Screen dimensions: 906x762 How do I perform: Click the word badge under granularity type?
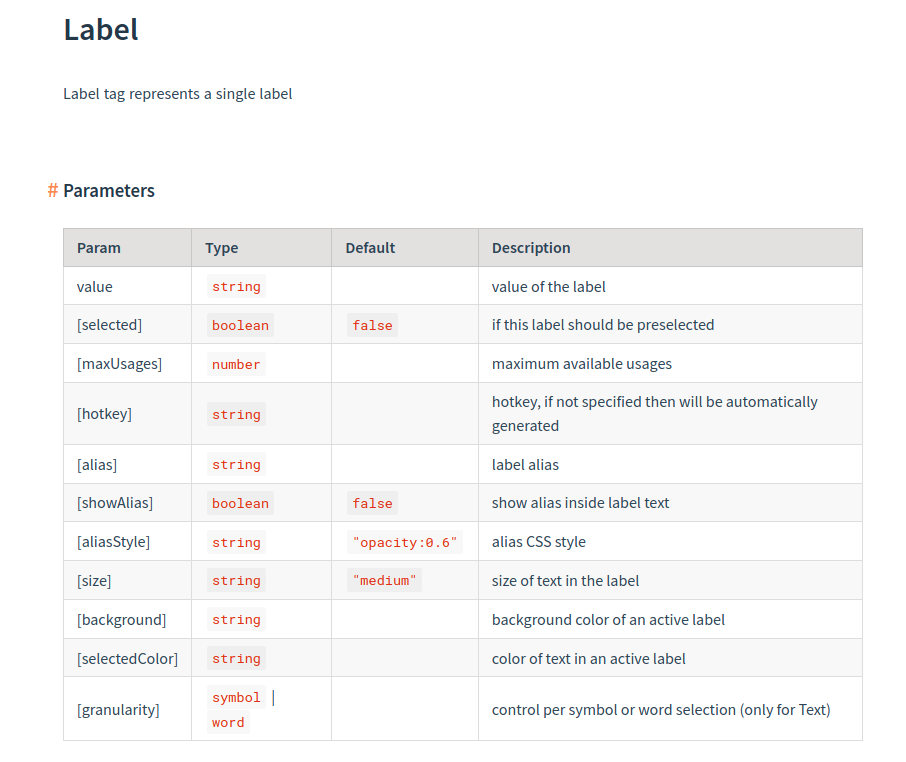[227, 722]
